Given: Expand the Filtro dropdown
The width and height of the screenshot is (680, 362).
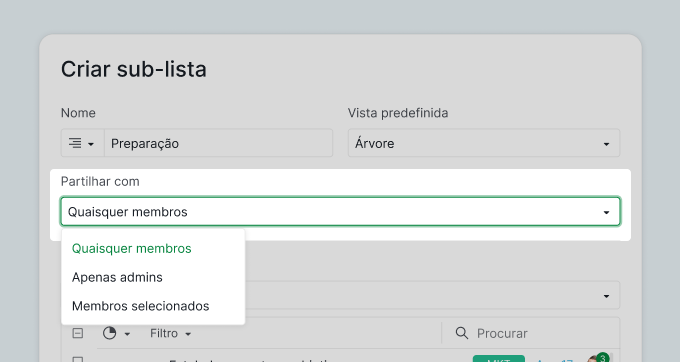Looking at the screenshot, I should [170, 333].
